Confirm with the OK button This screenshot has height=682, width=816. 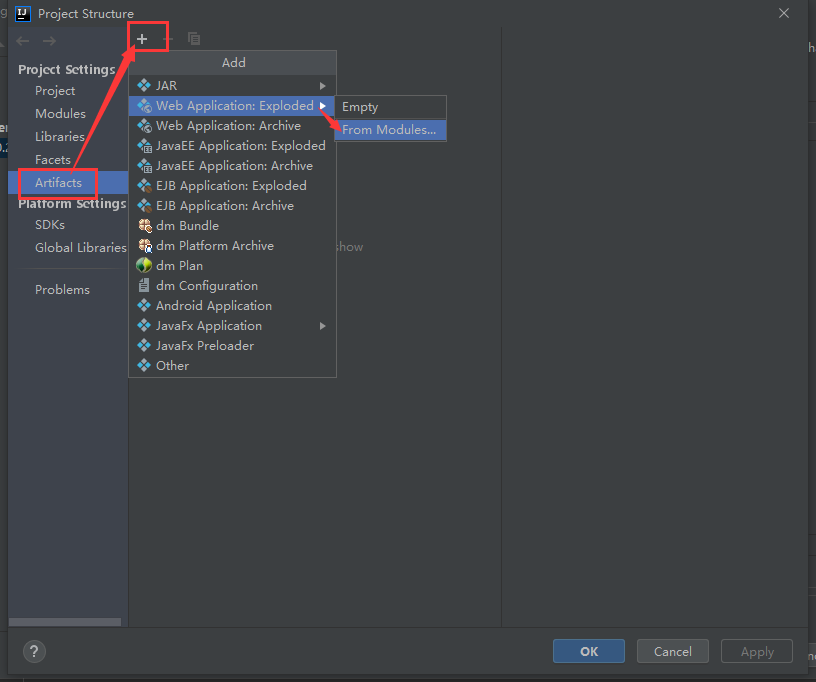pos(589,651)
